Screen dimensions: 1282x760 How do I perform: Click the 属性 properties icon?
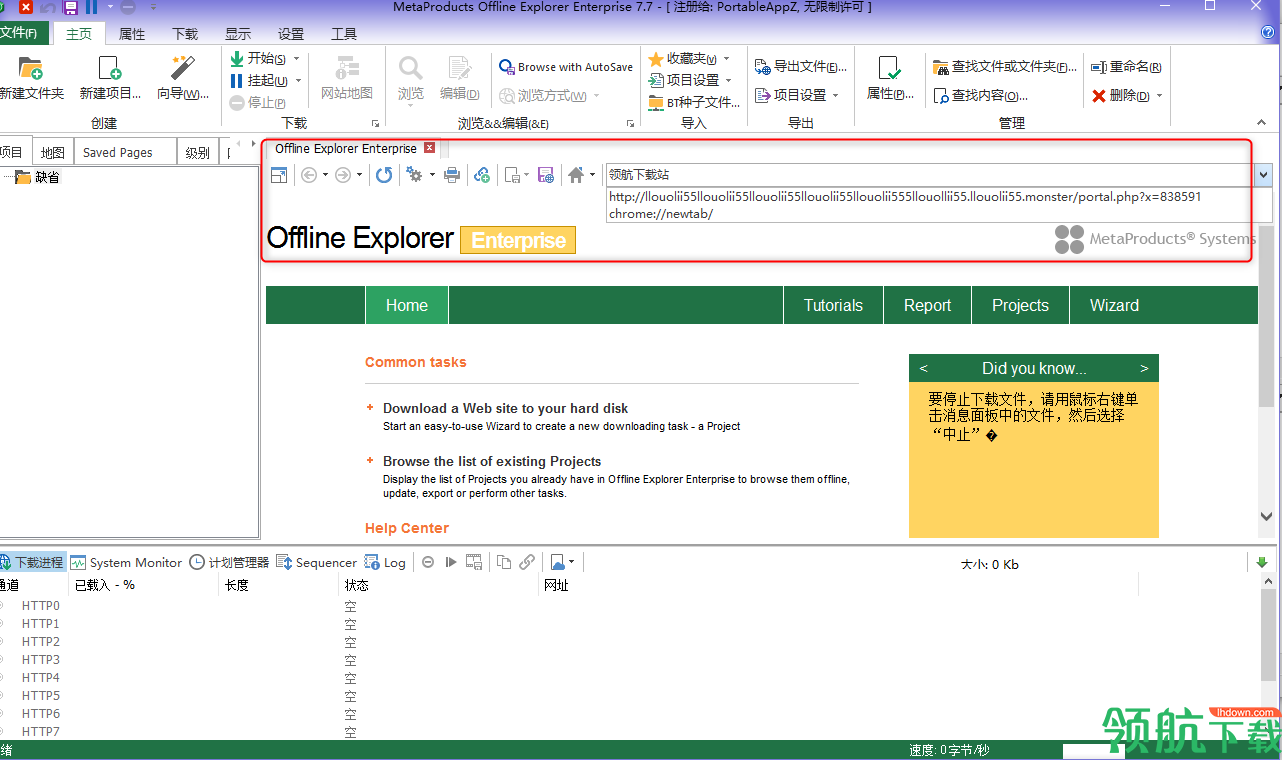pos(888,68)
